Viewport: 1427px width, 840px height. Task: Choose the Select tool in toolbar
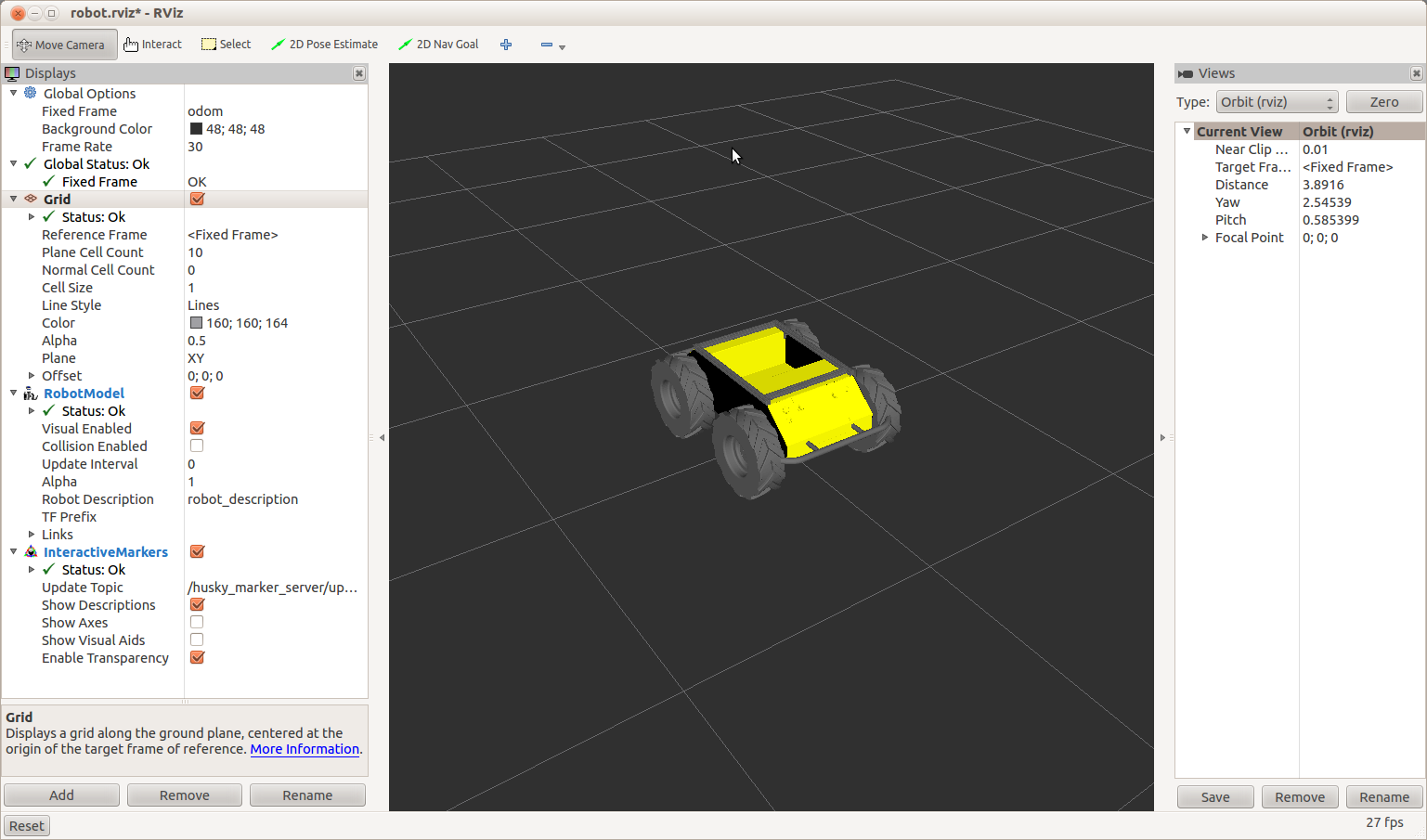coord(227,45)
